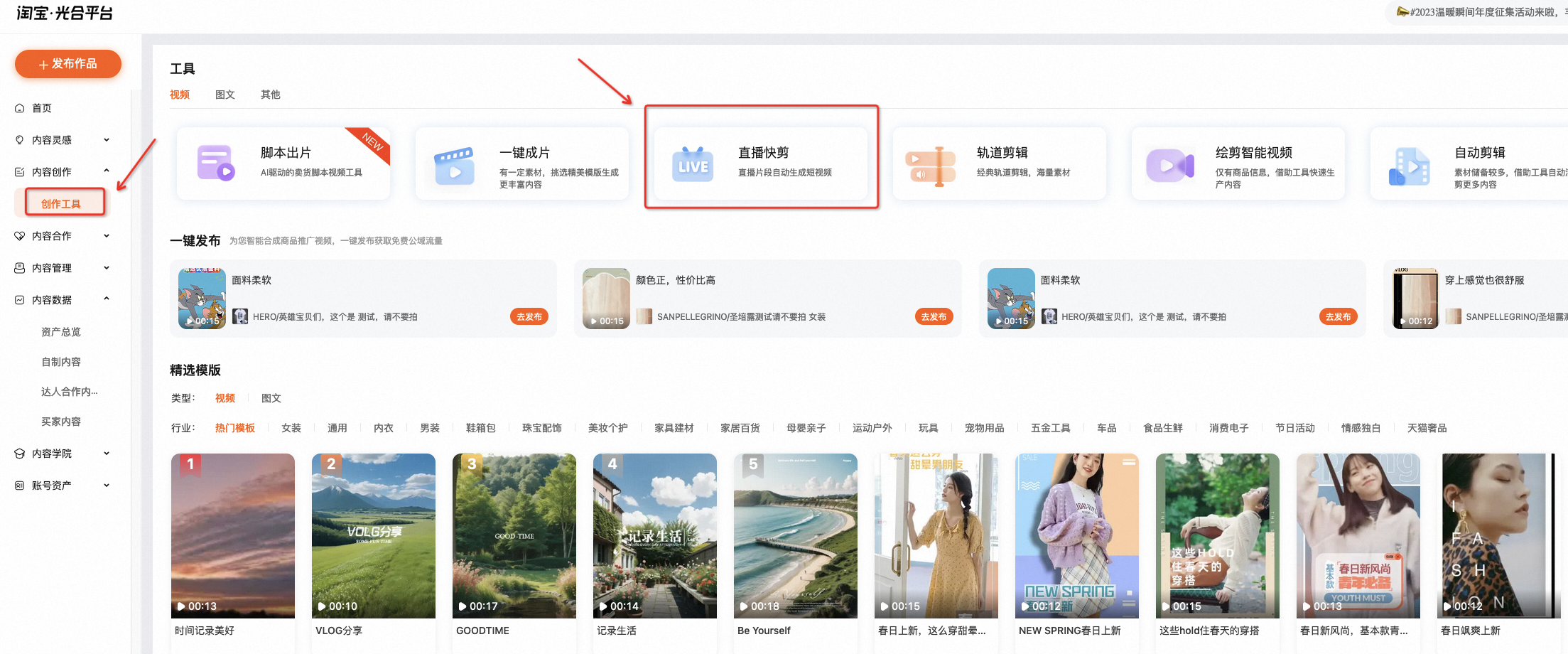Filter templates by 宠物用品
Image resolution: width=1568 pixels, height=654 pixels.
tap(985, 428)
